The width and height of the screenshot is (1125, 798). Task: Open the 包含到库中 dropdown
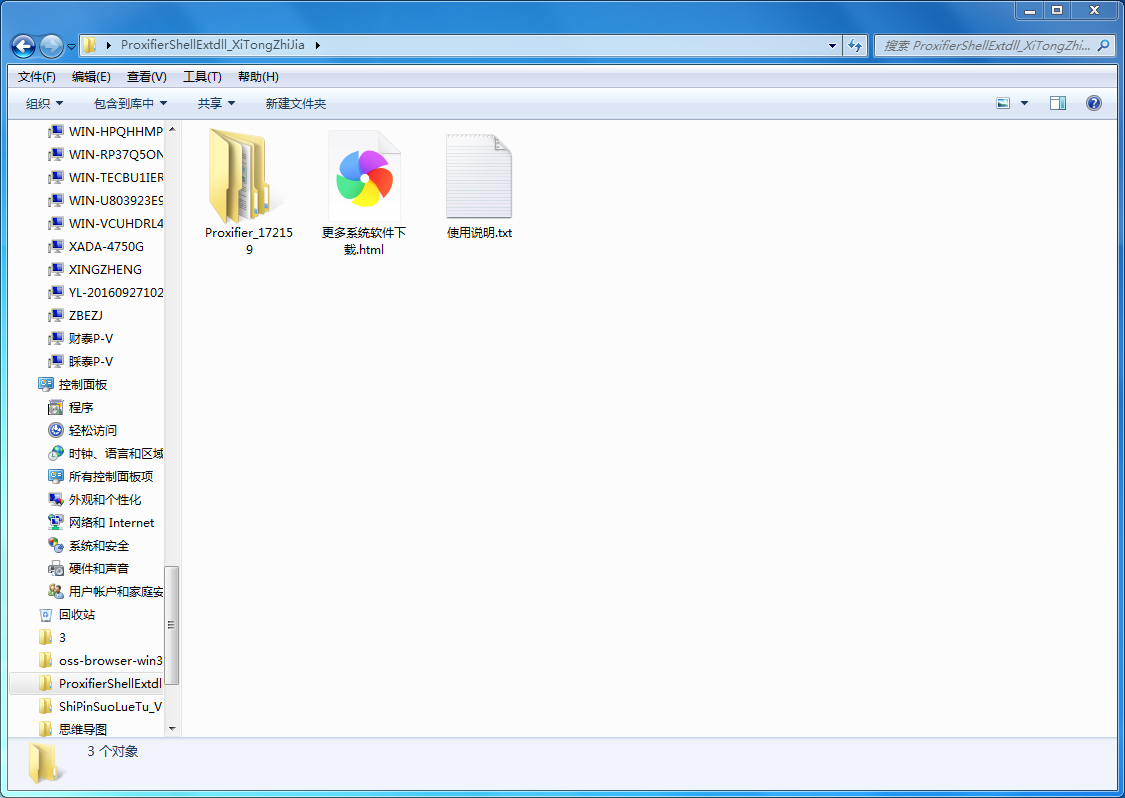(x=131, y=103)
